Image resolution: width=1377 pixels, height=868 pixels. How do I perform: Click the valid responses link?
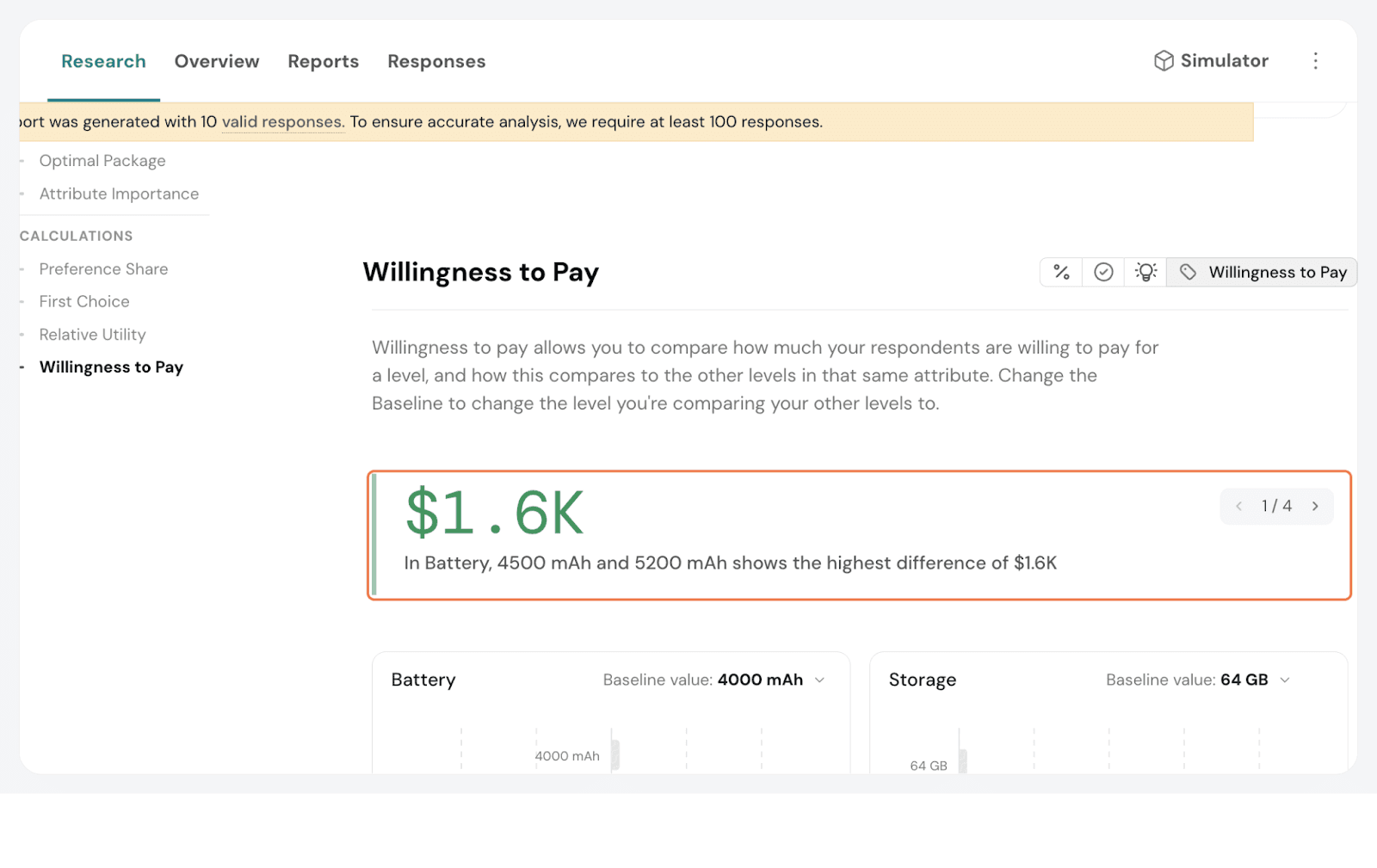pyautogui.click(x=282, y=122)
